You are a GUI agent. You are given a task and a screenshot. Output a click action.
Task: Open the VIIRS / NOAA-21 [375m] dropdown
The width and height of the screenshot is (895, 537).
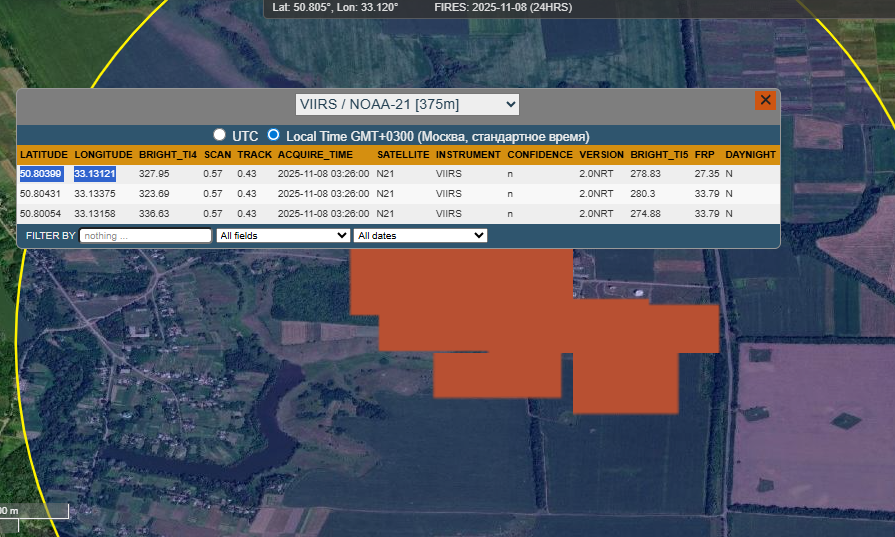(407, 104)
